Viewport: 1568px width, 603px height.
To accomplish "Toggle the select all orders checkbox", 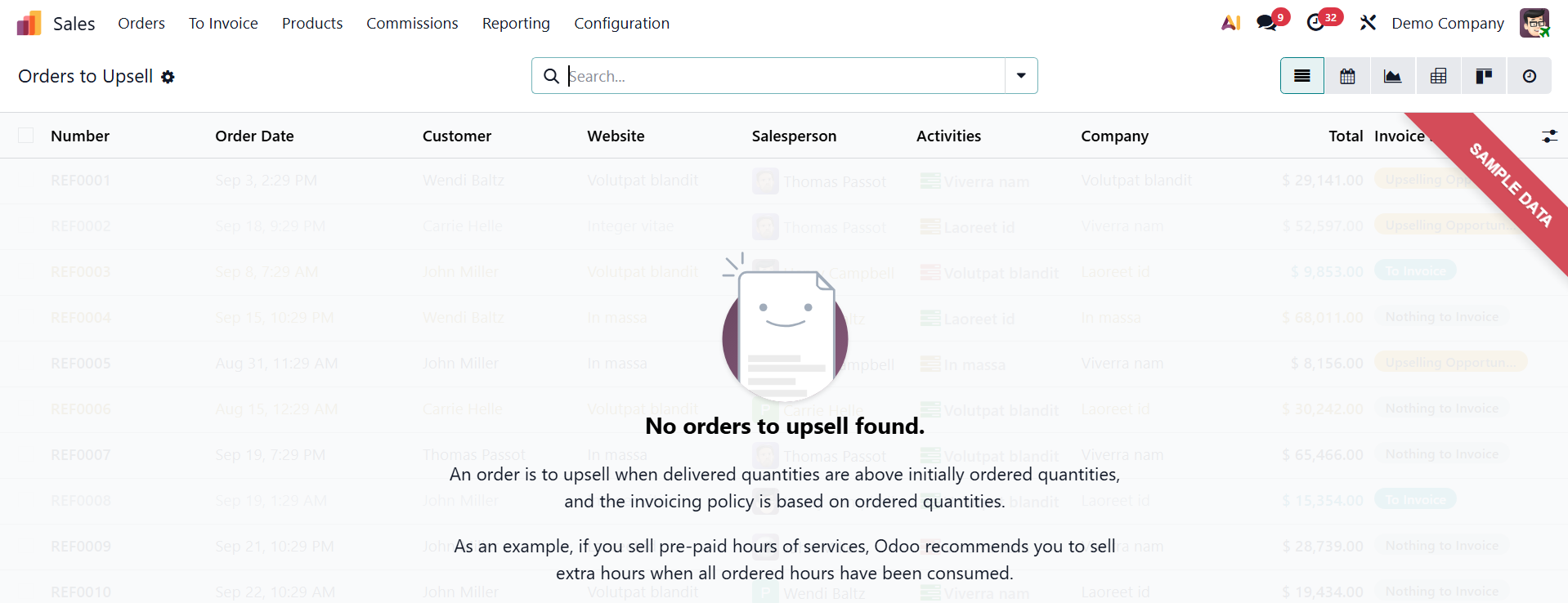I will coord(25,135).
